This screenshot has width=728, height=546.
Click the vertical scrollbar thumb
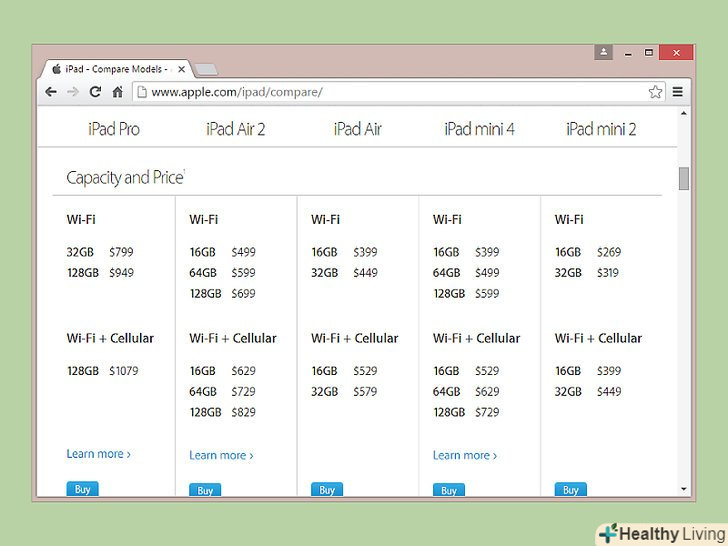[684, 178]
